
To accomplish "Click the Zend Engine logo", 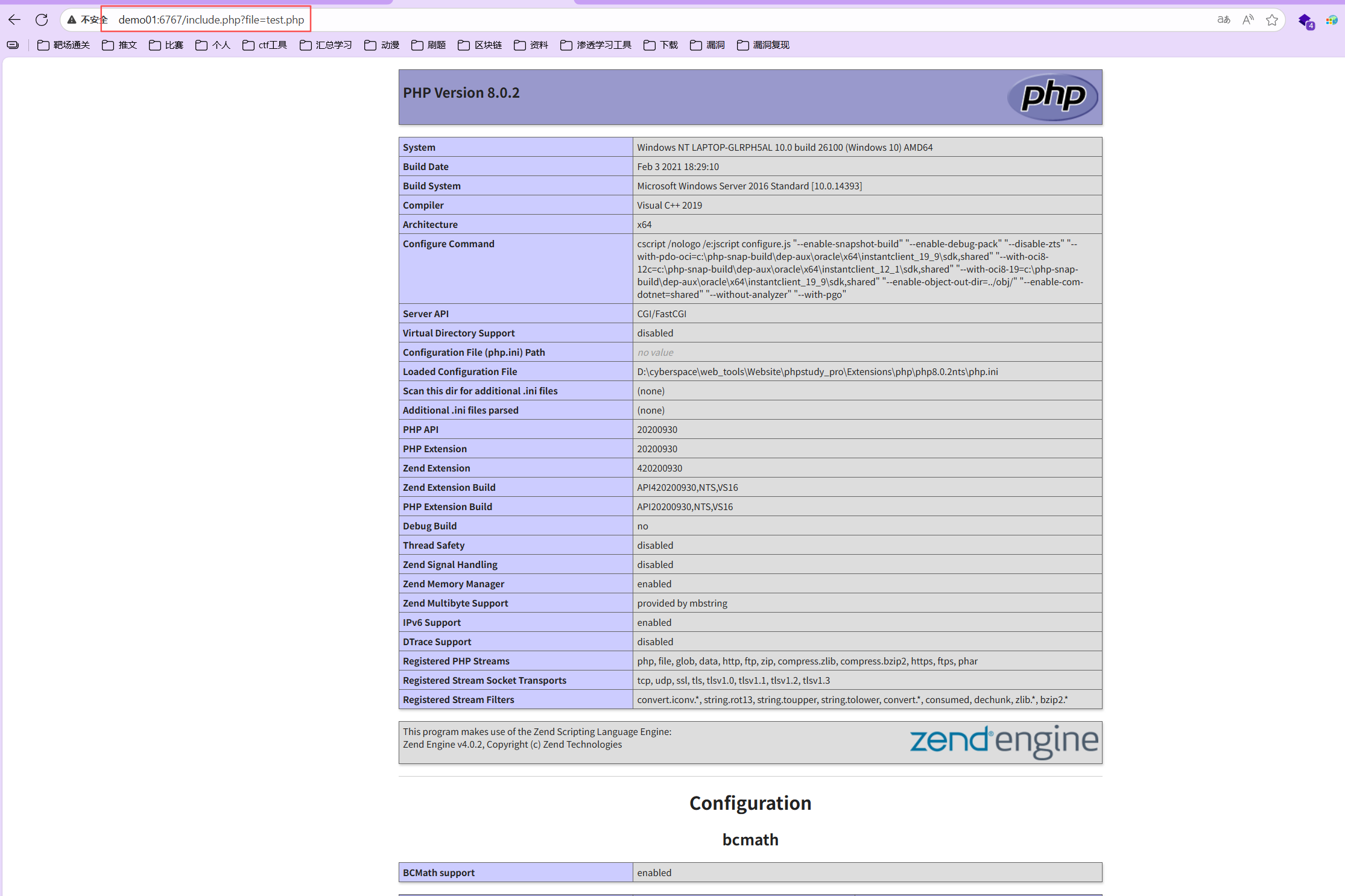I will [1004, 742].
